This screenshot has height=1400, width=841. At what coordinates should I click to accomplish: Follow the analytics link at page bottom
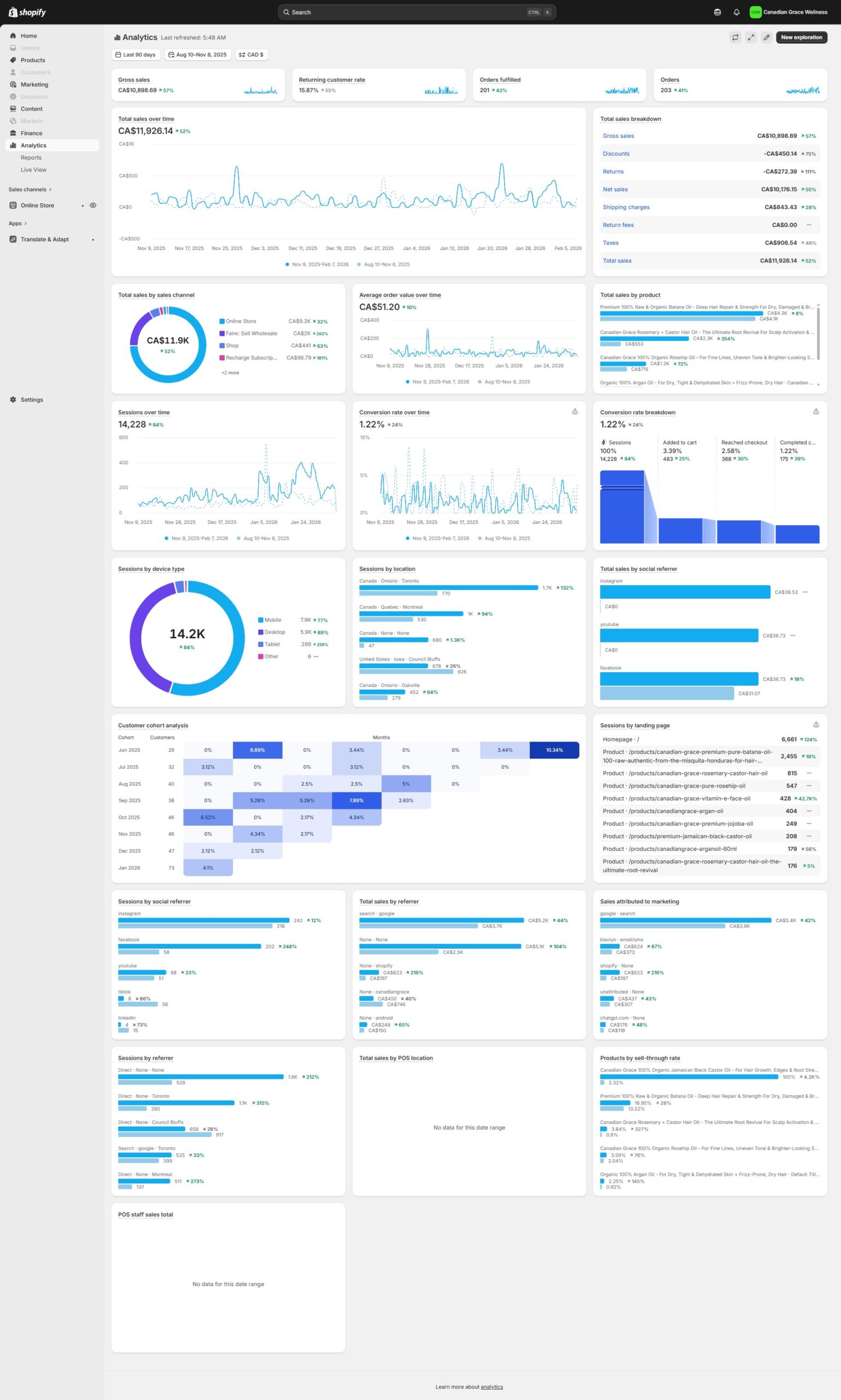click(x=492, y=1387)
